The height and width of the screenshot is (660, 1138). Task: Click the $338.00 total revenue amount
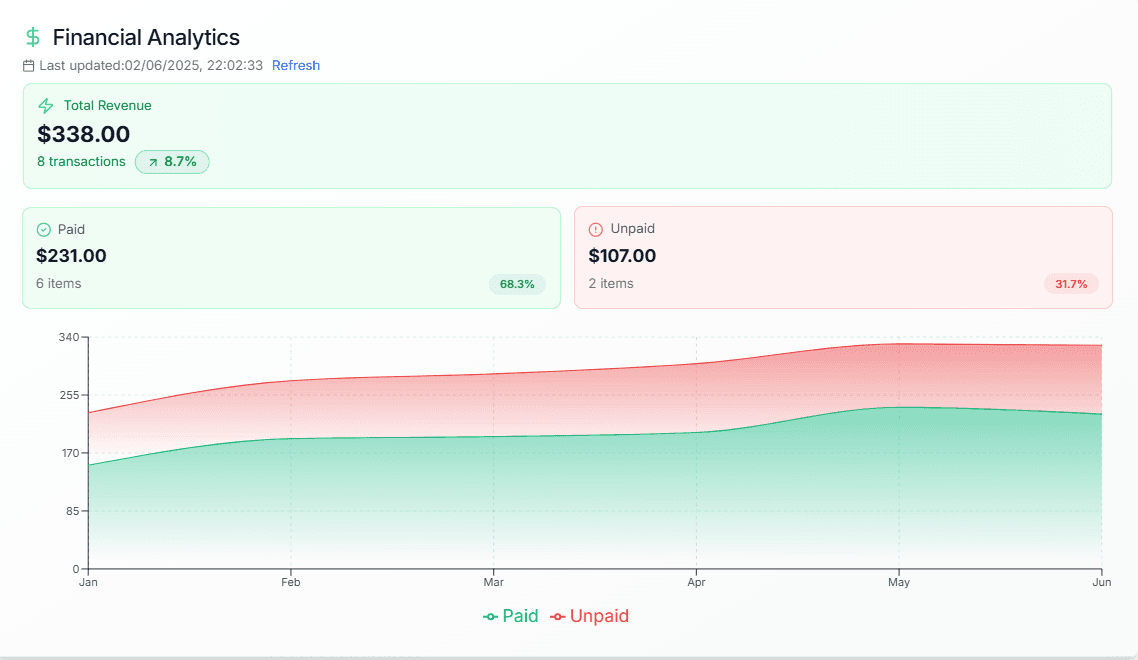[x=83, y=134]
